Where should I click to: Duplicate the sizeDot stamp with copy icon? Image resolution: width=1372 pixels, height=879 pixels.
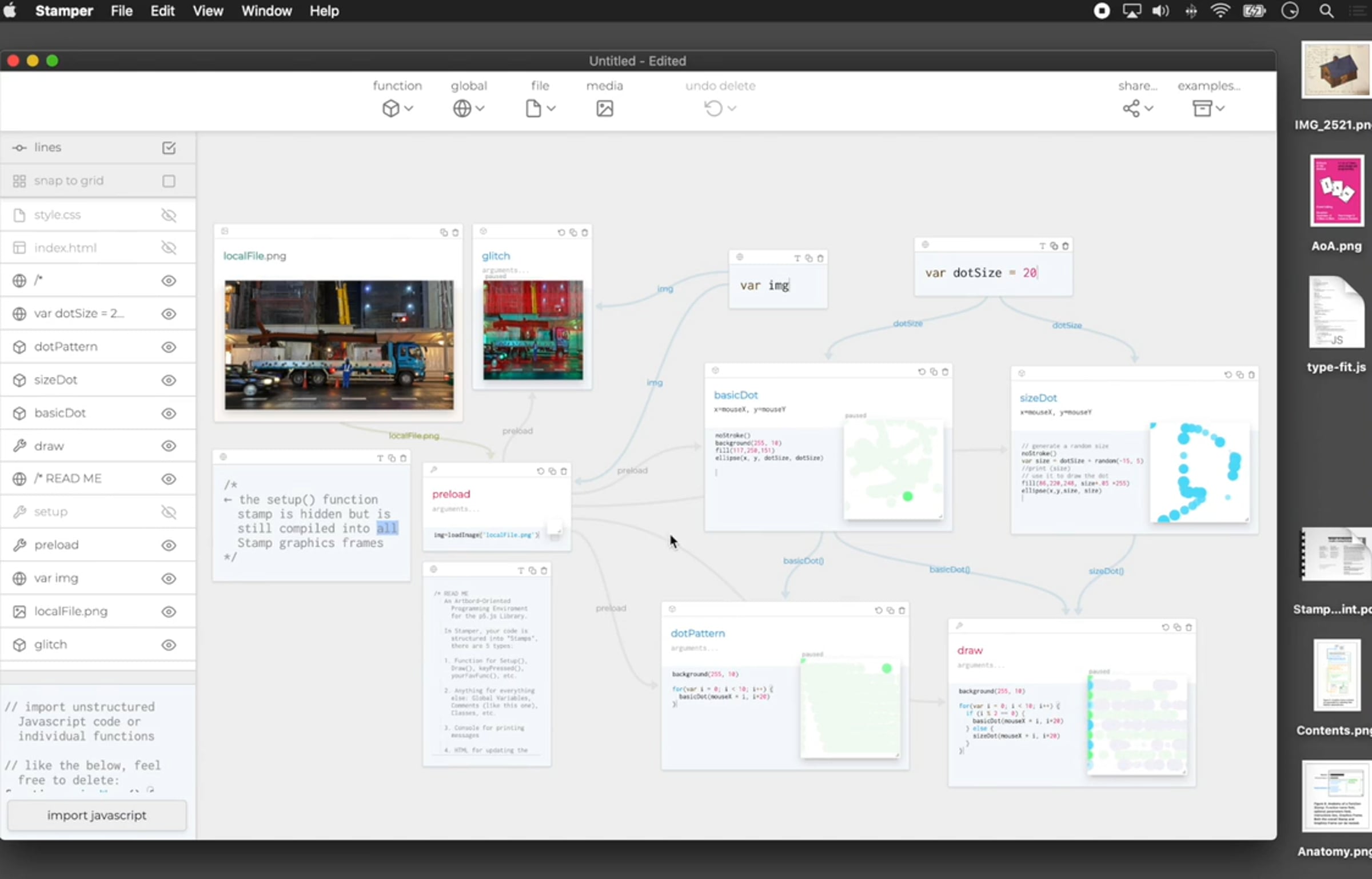tap(1239, 375)
